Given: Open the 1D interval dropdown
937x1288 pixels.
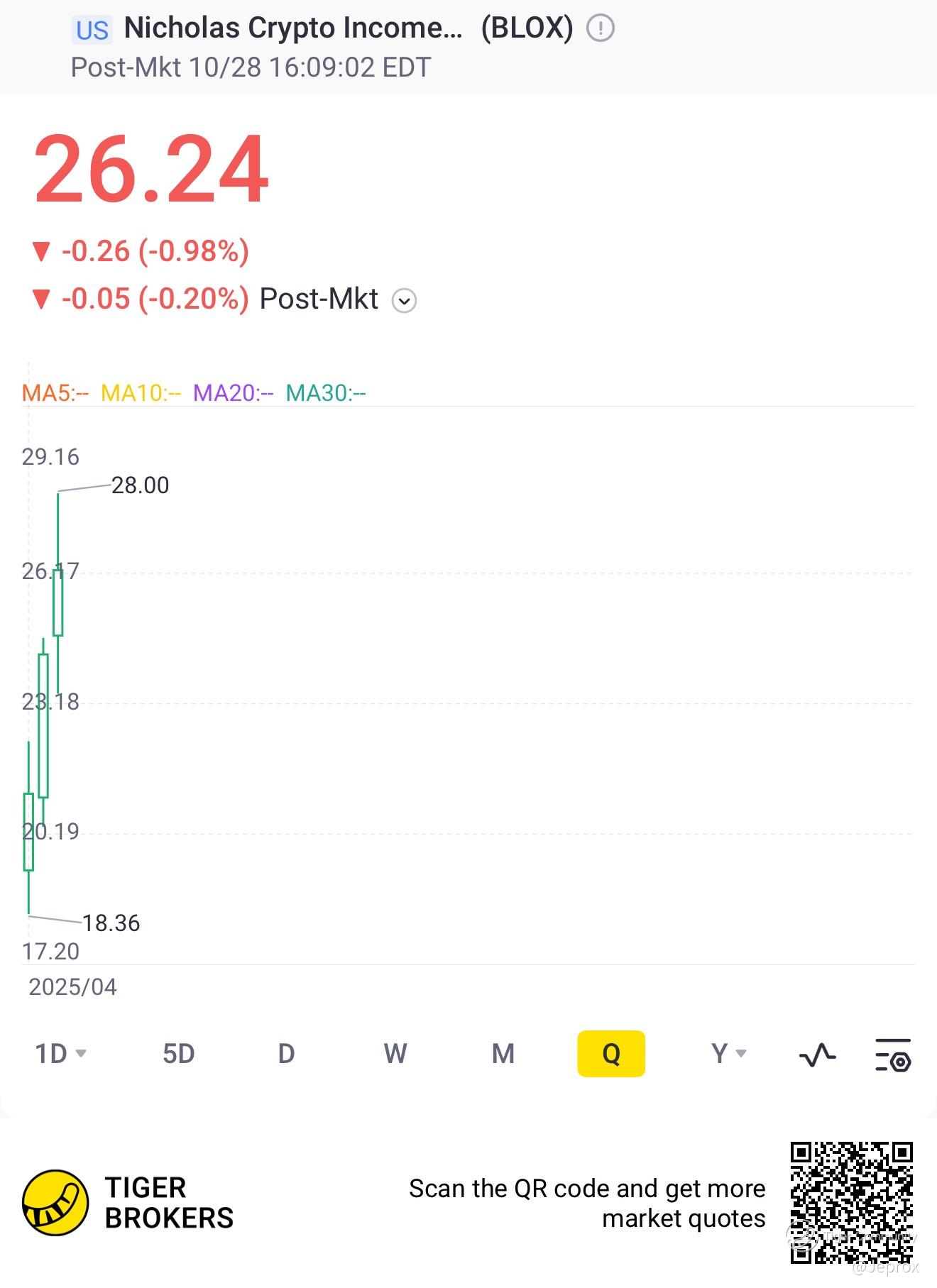Looking at the screenshot, I should [60, 1054].
